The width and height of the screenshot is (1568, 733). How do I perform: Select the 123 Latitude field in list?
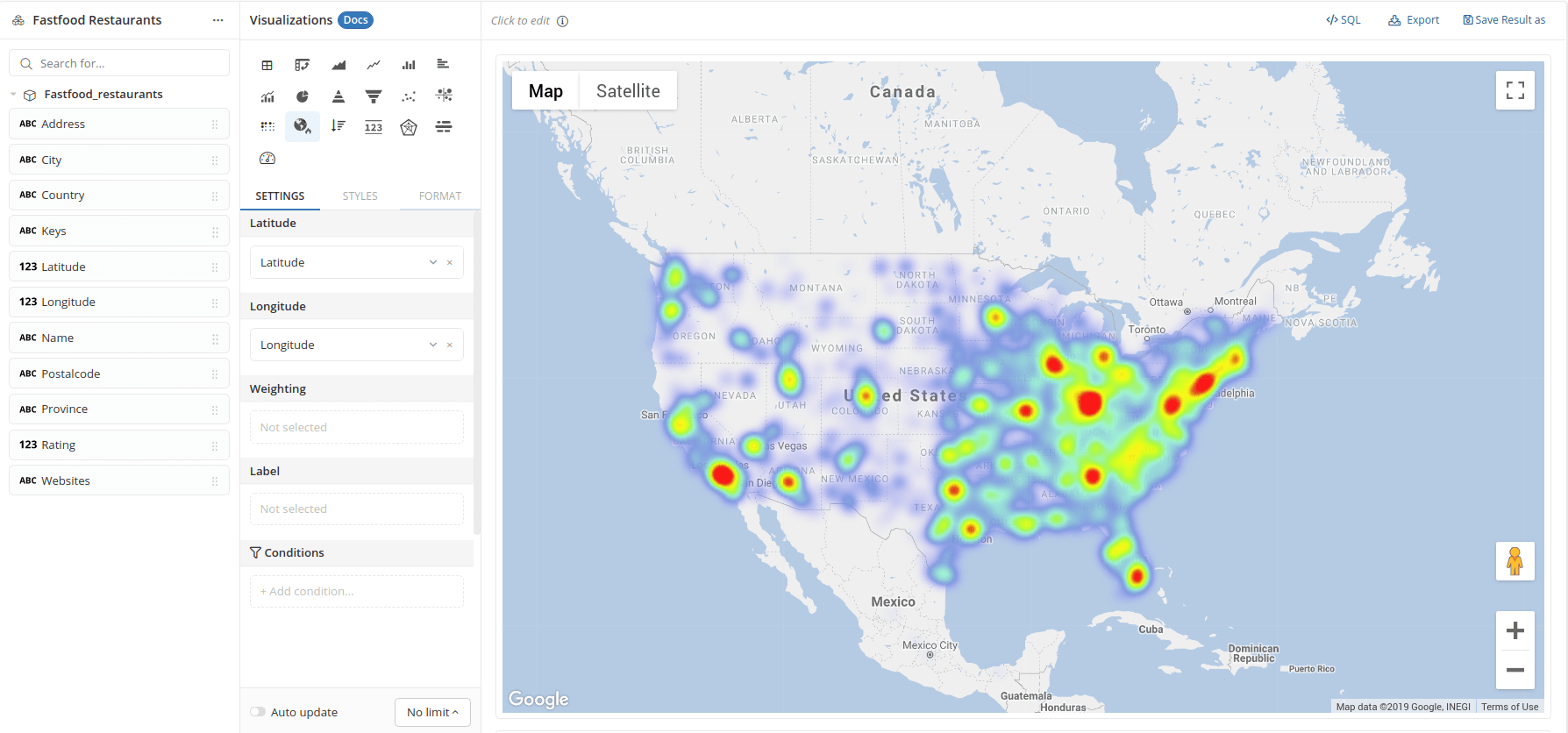coord(119,267)
